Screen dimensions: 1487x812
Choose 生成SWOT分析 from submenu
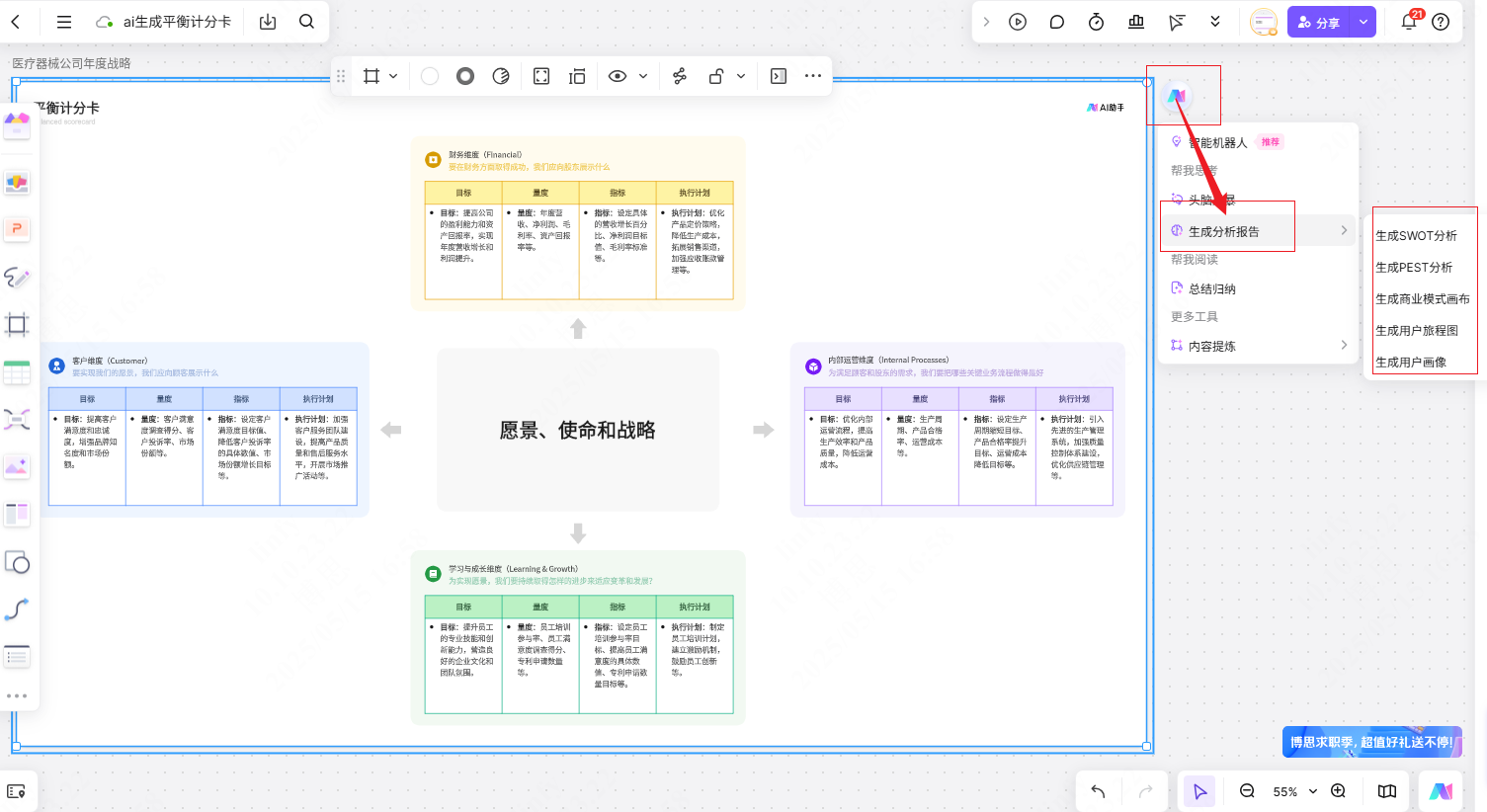coord(1416,236)
